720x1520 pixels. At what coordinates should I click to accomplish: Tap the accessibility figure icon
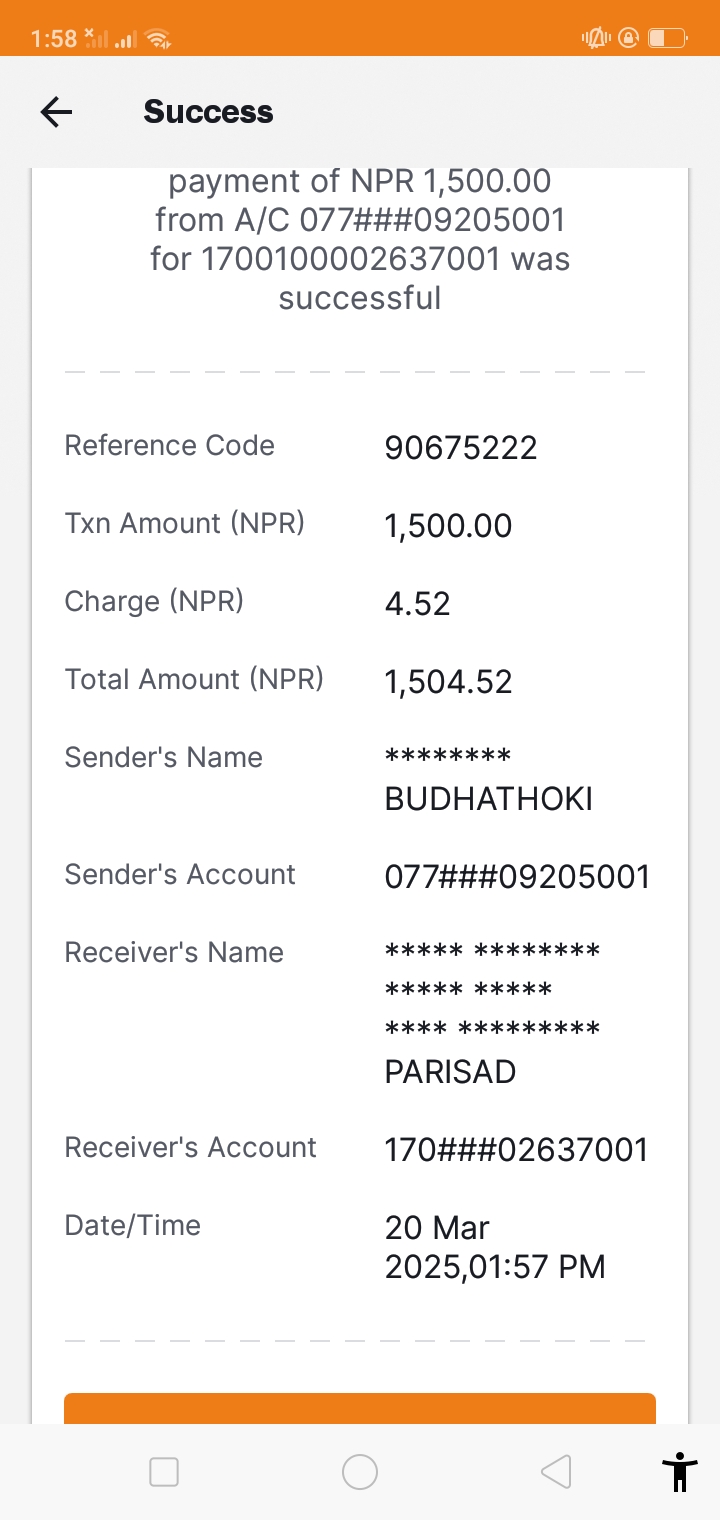[x=679, y=1471]
